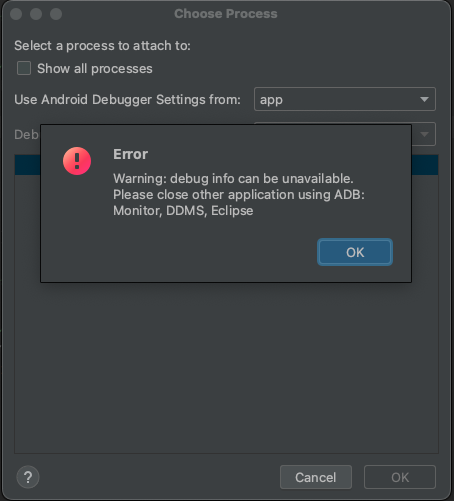Enable the Show all processes checkbox
The height and width of the screenshot is (501, 454).
[x=24, y=68]
